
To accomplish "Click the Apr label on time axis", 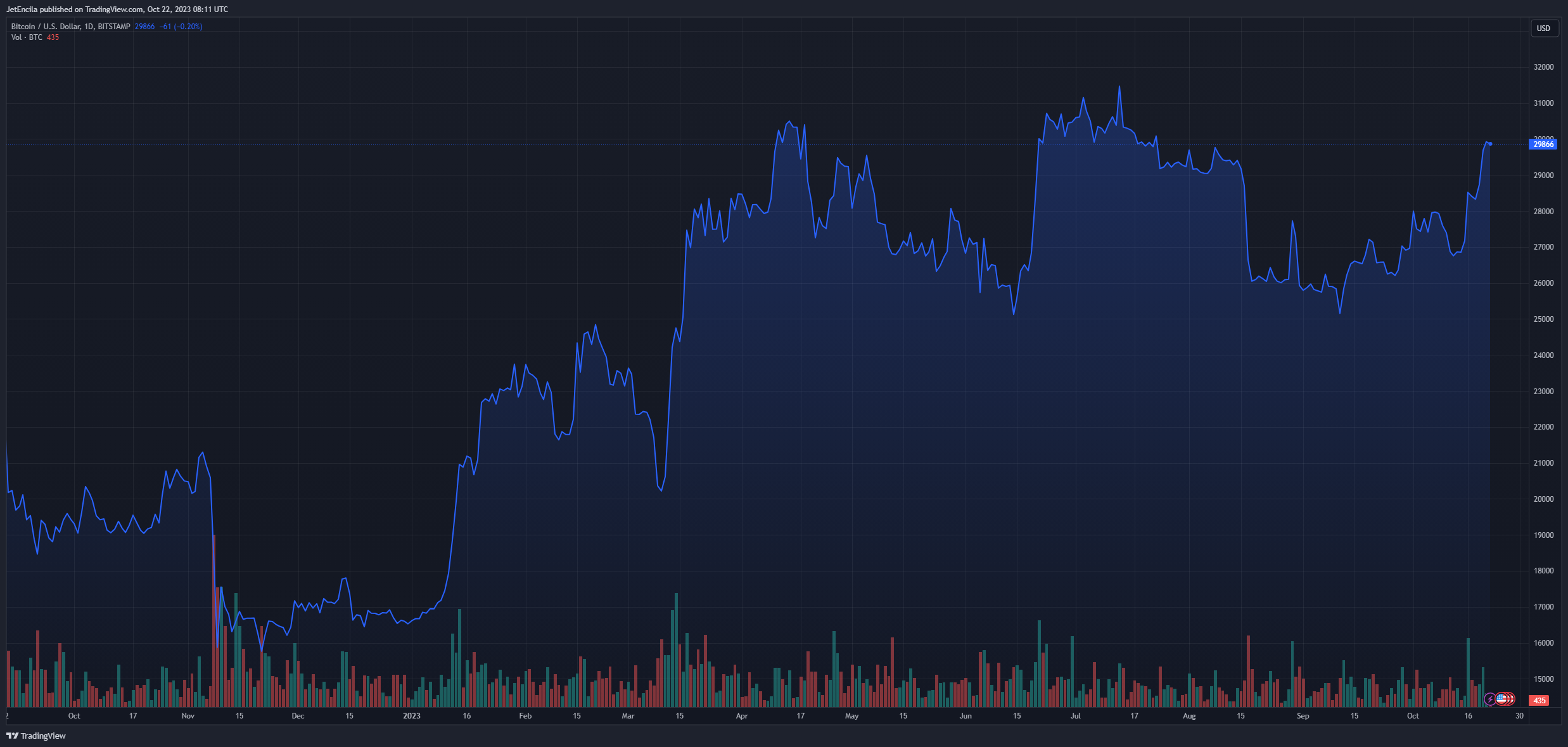I will click(x=742, y=716).
